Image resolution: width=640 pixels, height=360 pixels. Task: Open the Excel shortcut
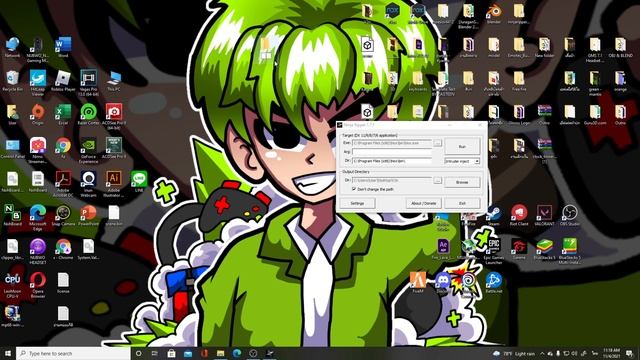pyautogui.click(x=63, y=114)
